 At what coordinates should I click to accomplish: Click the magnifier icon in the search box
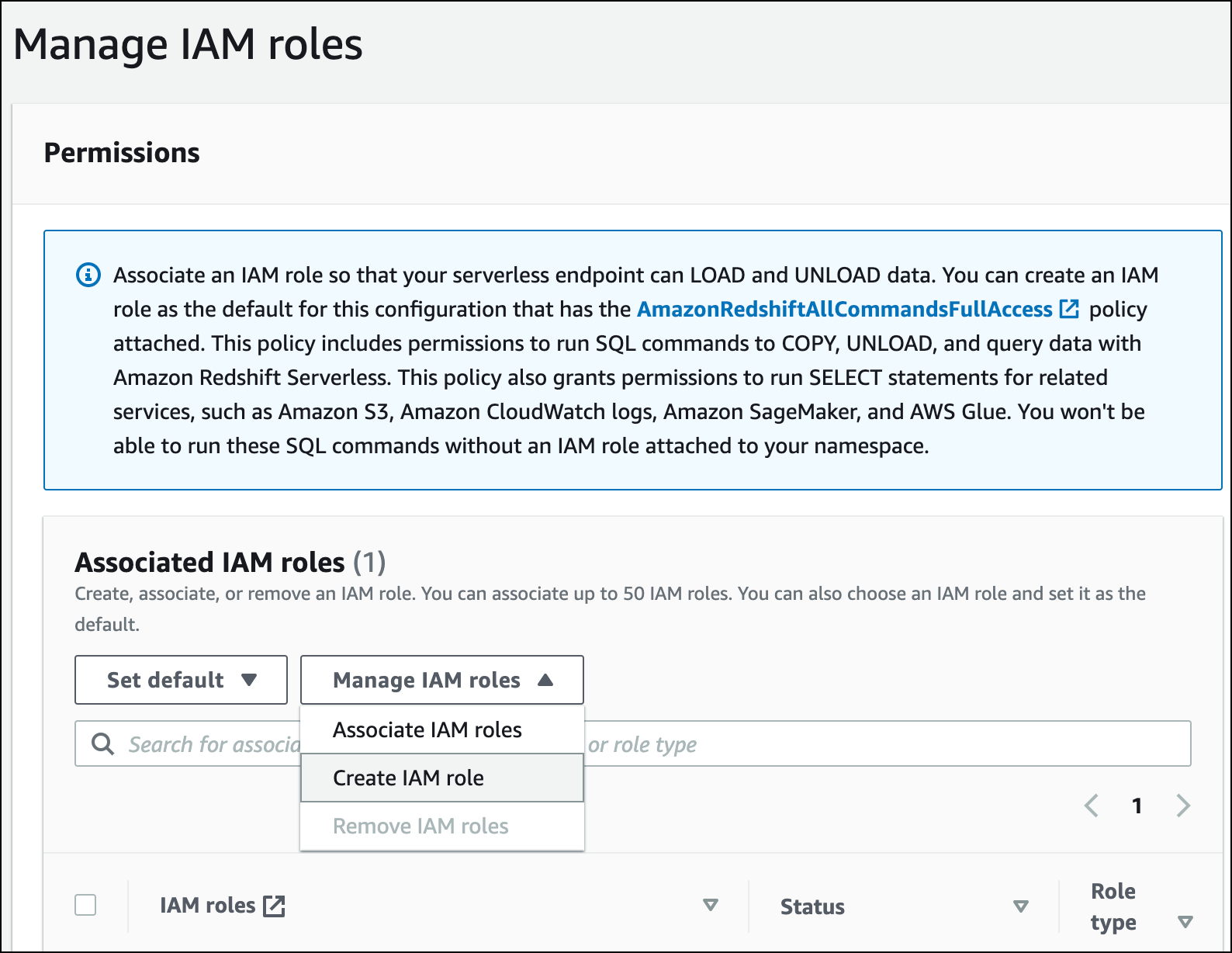102,743
